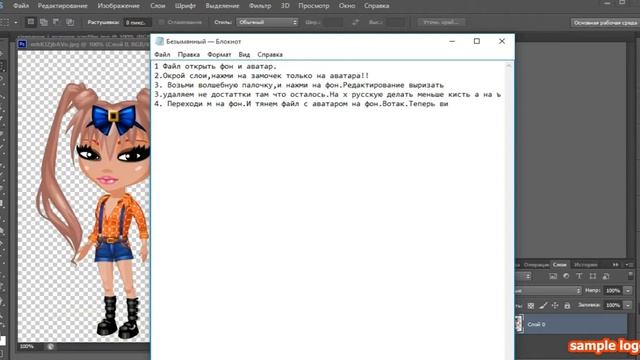
Task: Open Photoshop Просмотр menu
Action: tap(313, 6)
